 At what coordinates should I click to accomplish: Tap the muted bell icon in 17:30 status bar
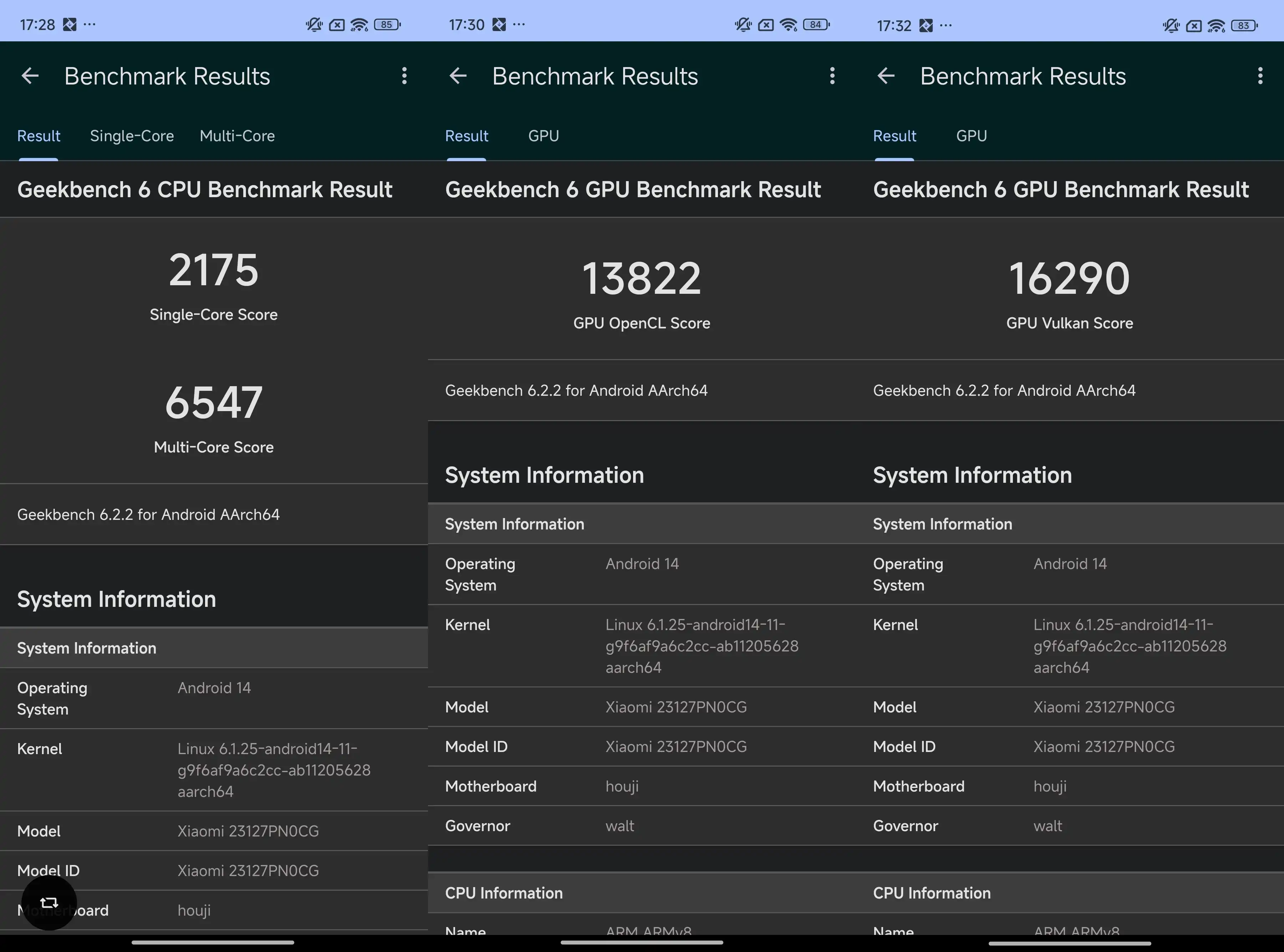coord(743,25)
